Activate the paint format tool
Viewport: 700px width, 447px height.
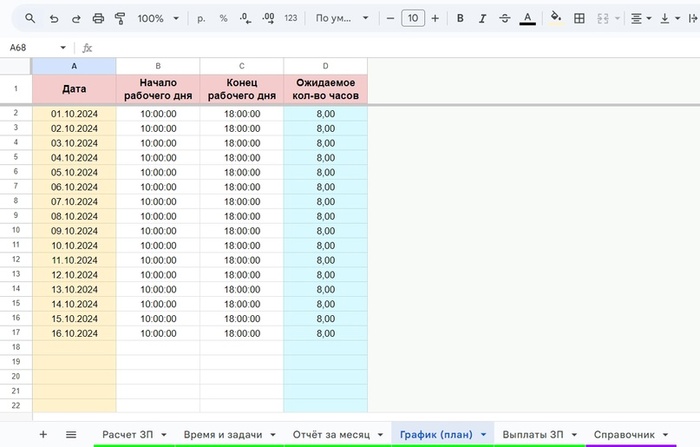pyautogui.click(x=121, y=18)
